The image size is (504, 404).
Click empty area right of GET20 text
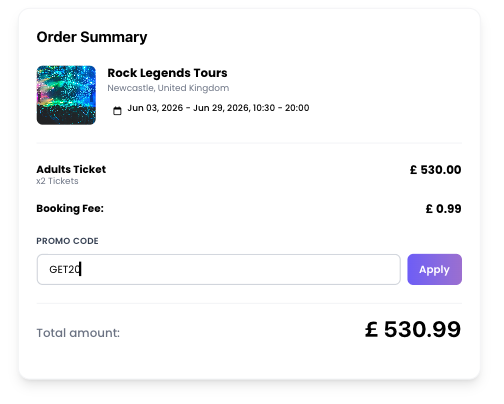(x=240, y=269)
